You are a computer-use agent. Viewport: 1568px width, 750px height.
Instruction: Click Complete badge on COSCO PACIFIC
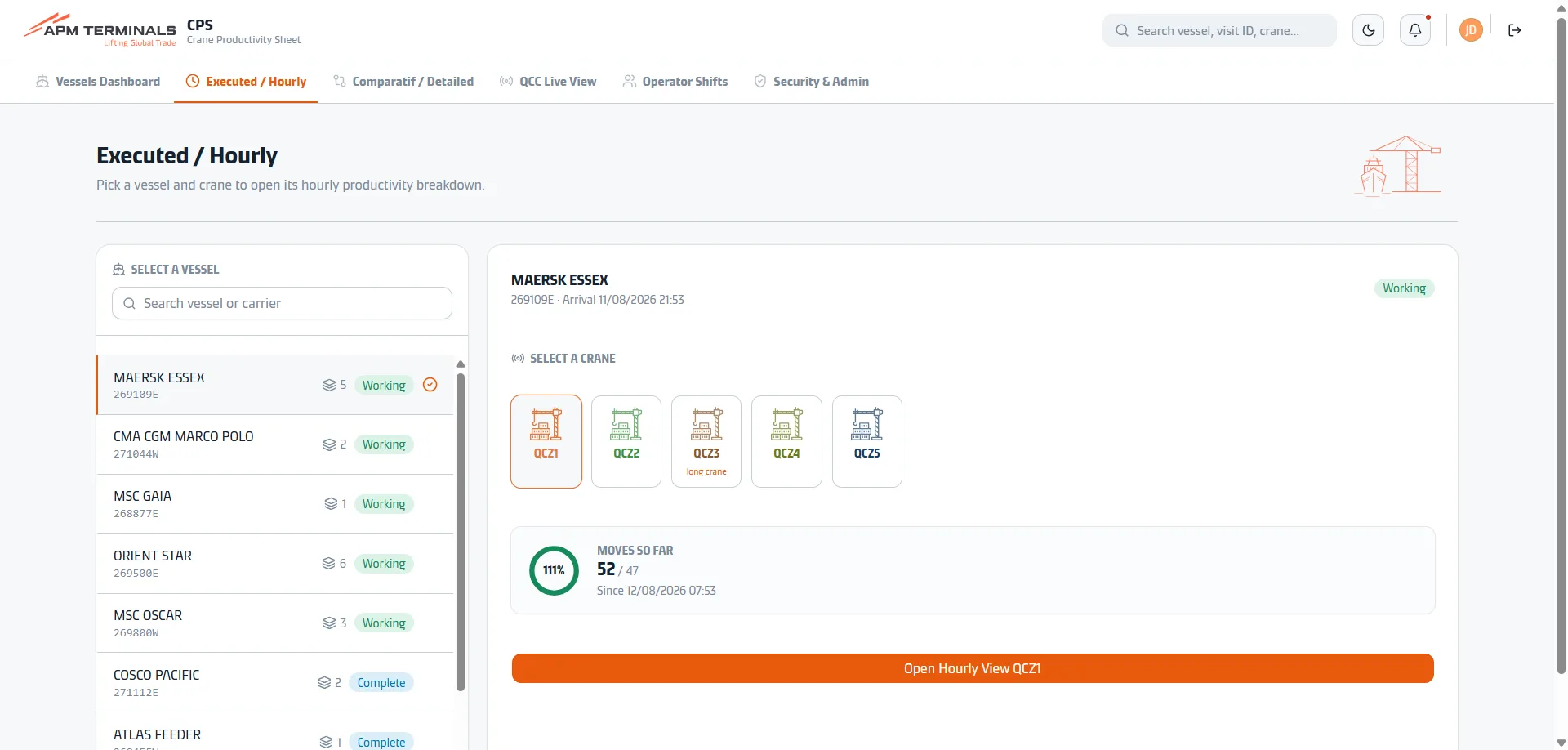381,683
